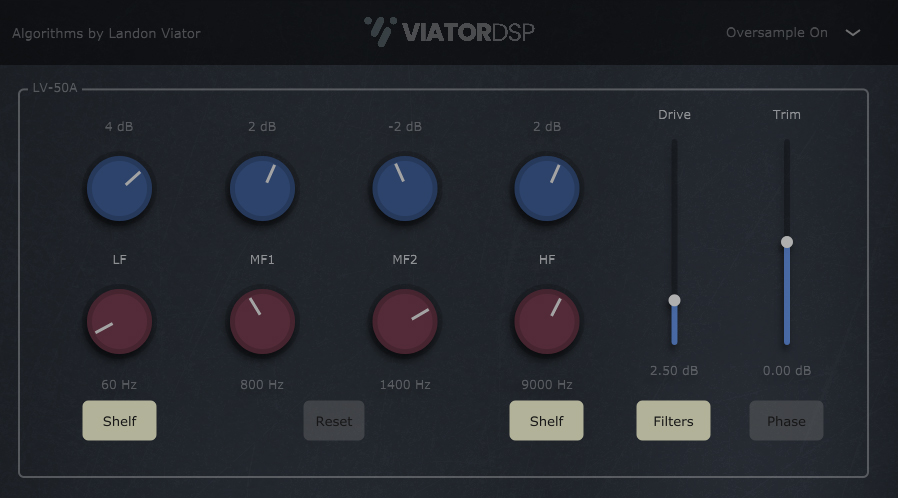Click the Algorithms by Landon Viator text
The width and height of the screenshot is (898, 498).
coord(107,33)
